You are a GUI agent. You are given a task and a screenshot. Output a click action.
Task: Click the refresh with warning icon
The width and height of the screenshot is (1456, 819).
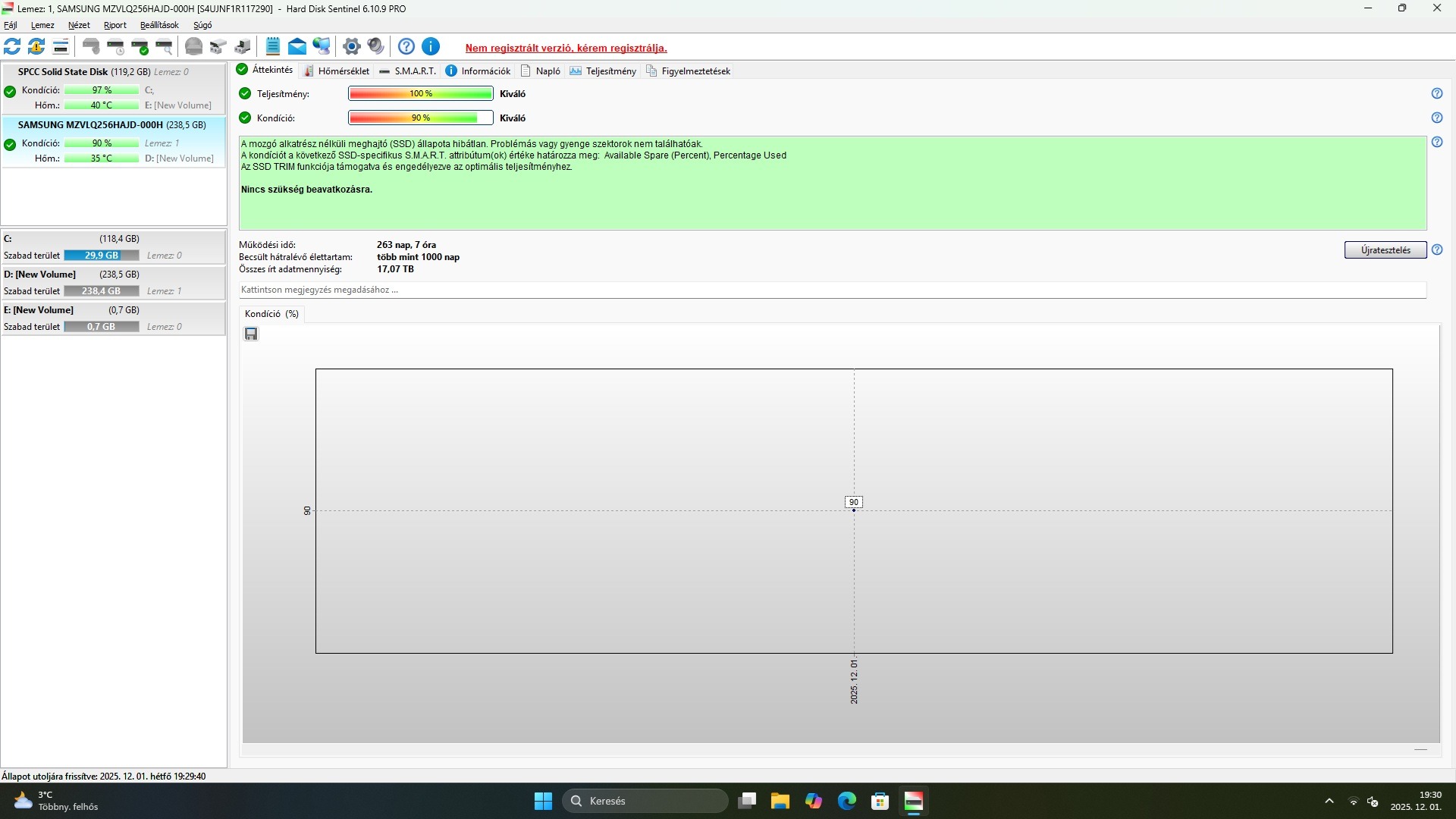[36, 47]
